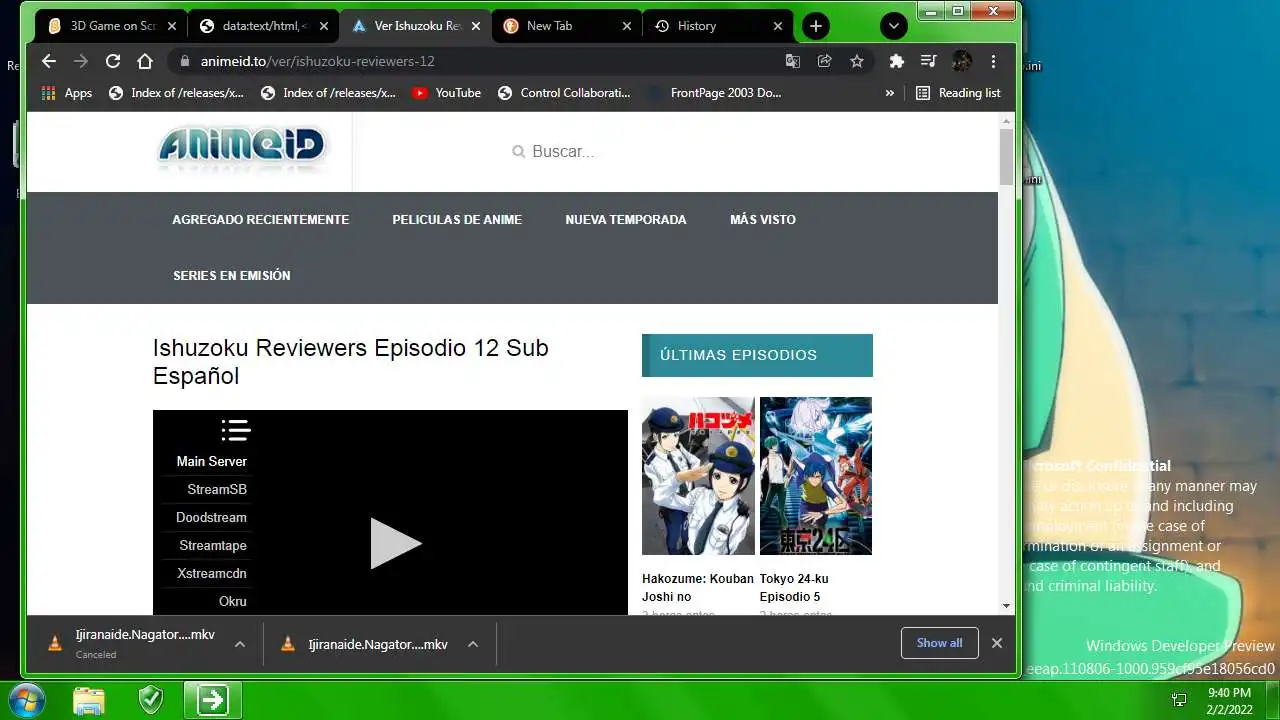Open the Tokyo 24-ku thumbnail
The width and height of the screenshot is (1280, 720).
point(816,476)
